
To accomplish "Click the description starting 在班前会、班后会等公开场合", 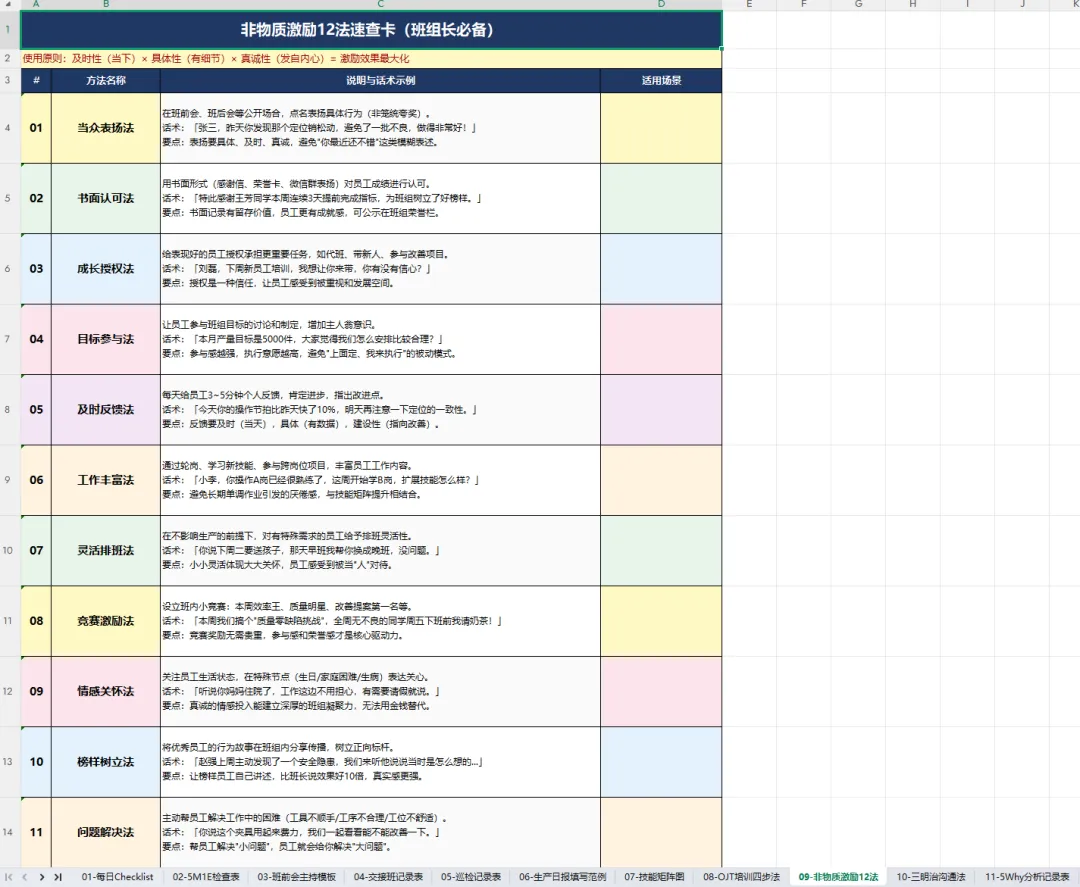I will pyautogui.click(x=380, y=128).
